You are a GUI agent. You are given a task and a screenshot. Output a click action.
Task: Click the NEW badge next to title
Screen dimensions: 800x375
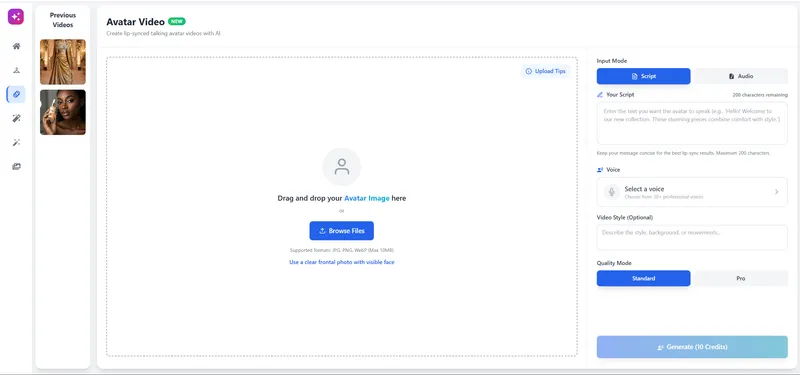tap(177, 21)
